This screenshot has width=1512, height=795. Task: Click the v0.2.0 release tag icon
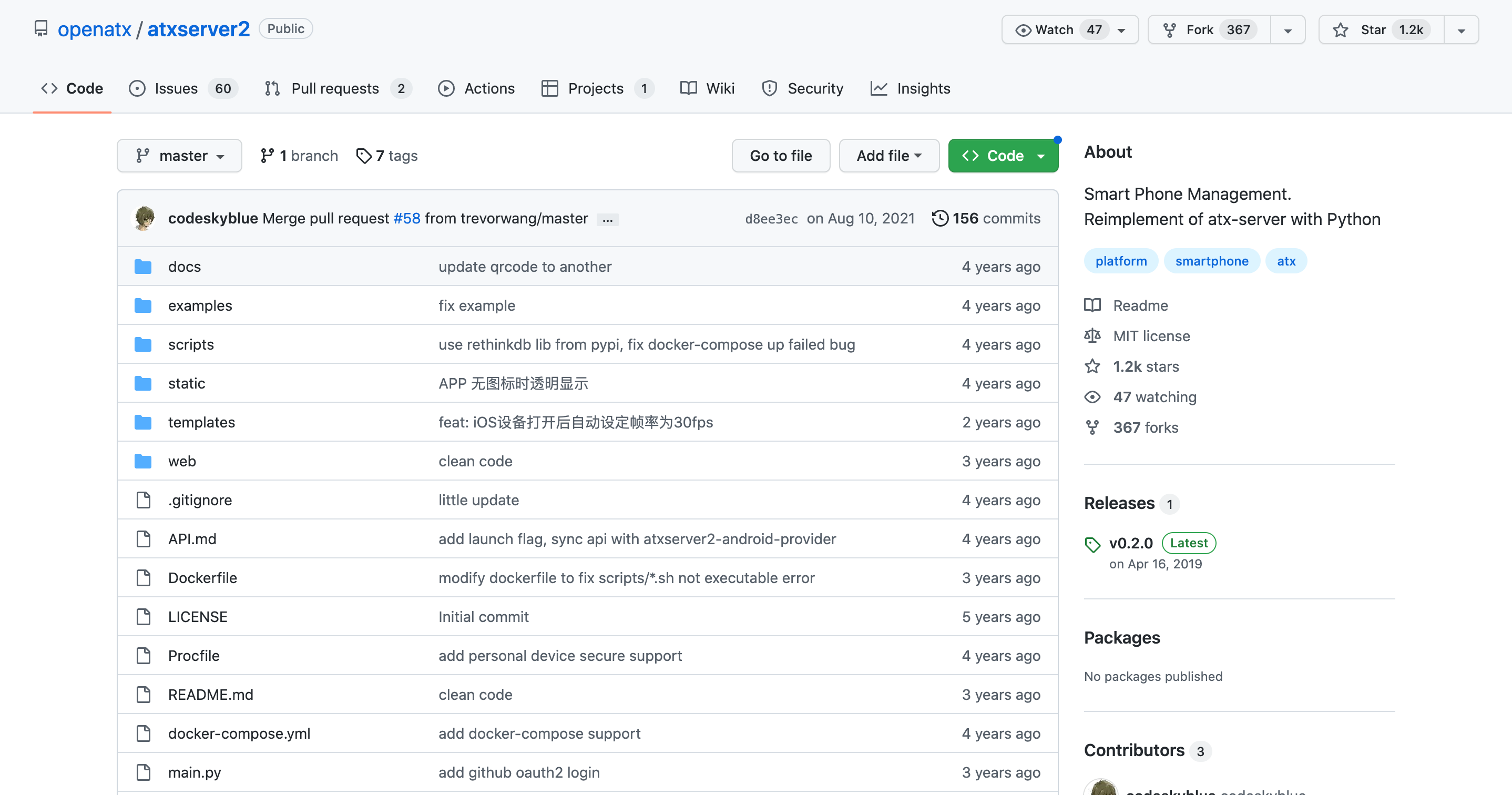coord(1093,543)
